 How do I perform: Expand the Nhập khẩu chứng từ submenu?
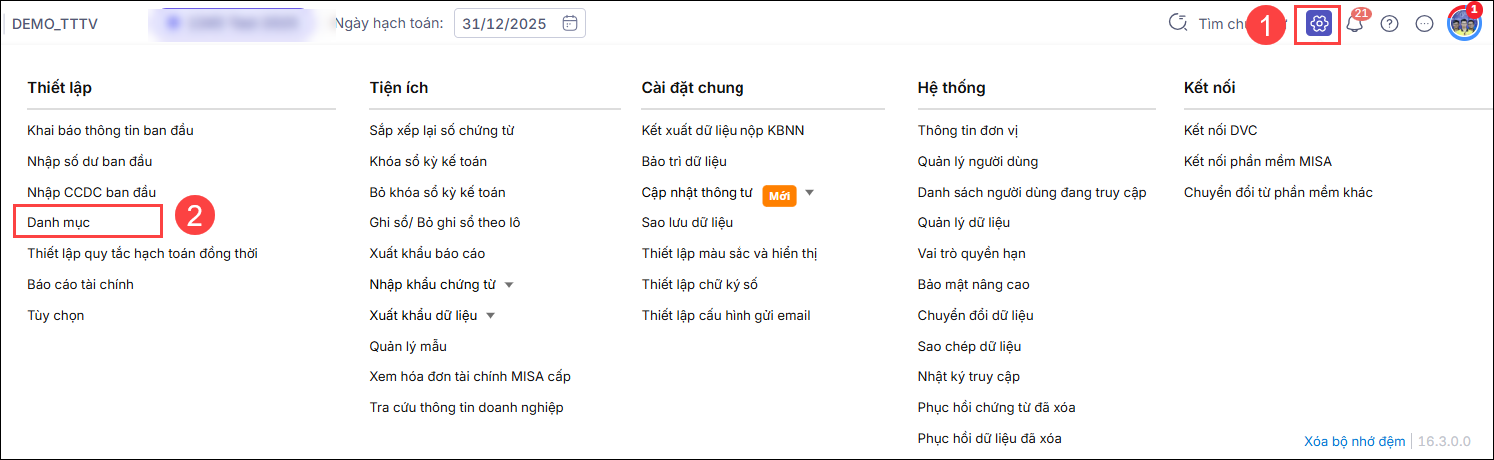[x=509, y=285]
